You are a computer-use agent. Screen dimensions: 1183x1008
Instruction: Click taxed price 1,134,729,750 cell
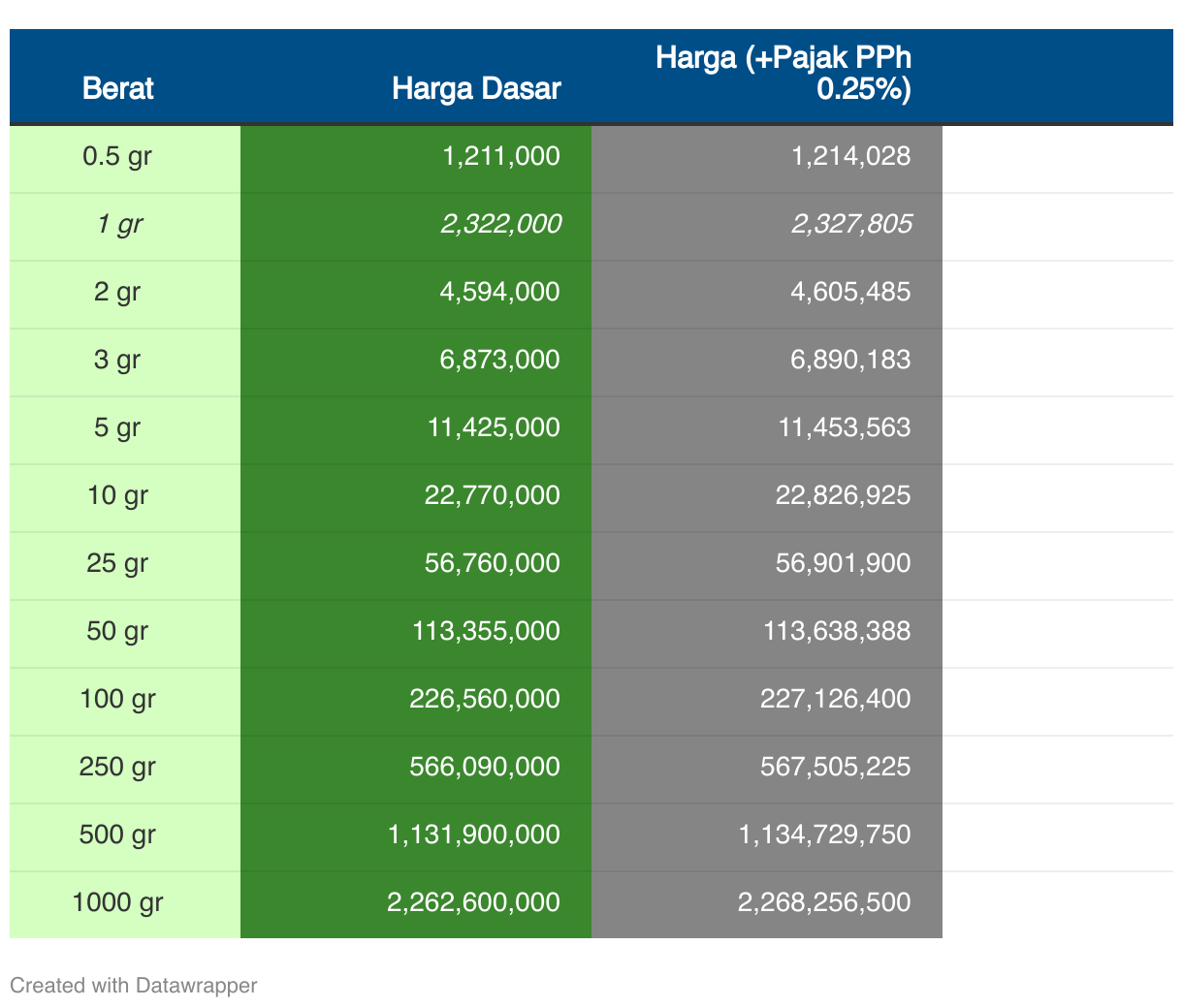point(824,835)
